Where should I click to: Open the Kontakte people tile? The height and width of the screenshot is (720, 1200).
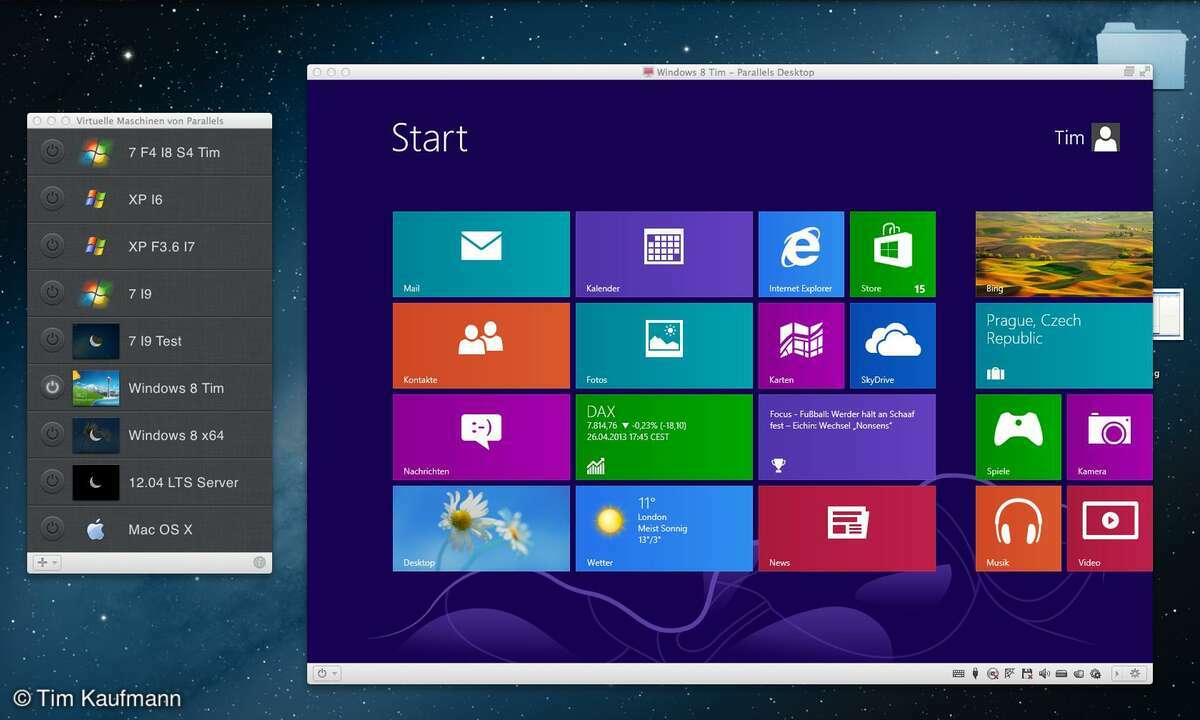pos(481,345)
